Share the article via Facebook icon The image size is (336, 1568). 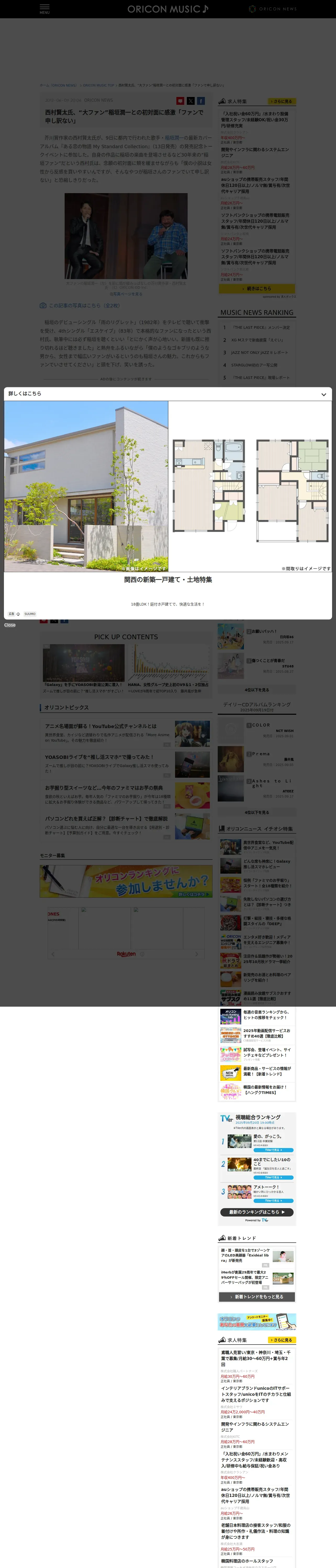point(201,101)
